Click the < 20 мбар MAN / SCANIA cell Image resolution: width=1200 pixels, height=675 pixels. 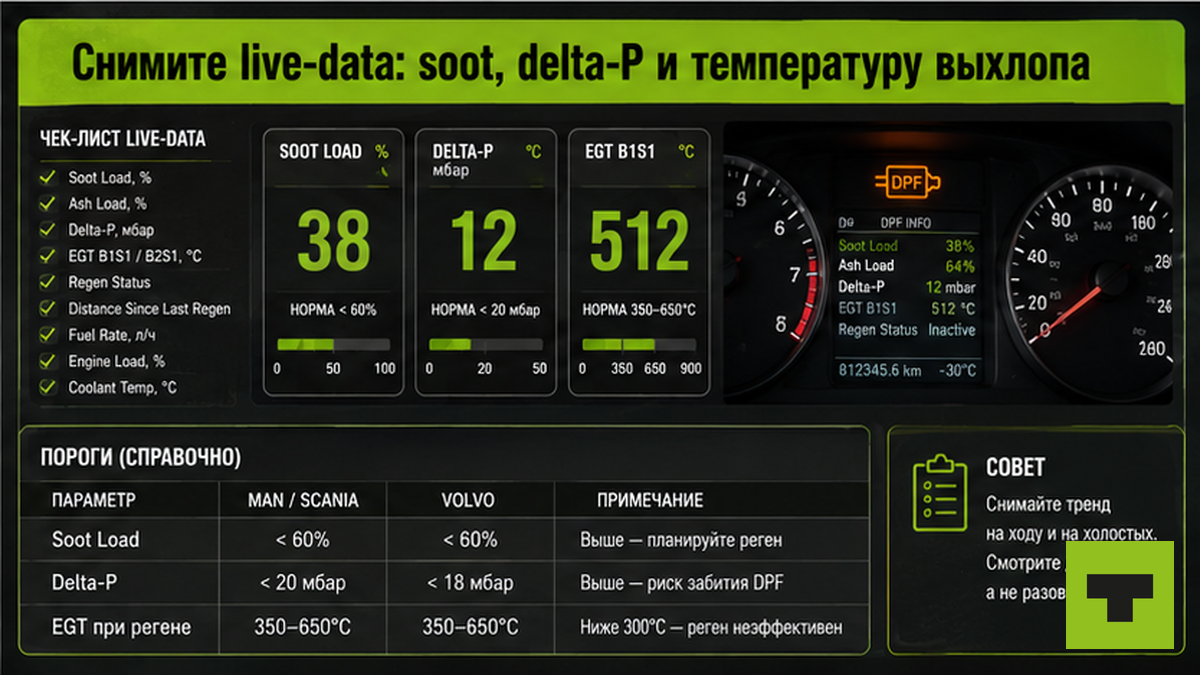[303, 583]
